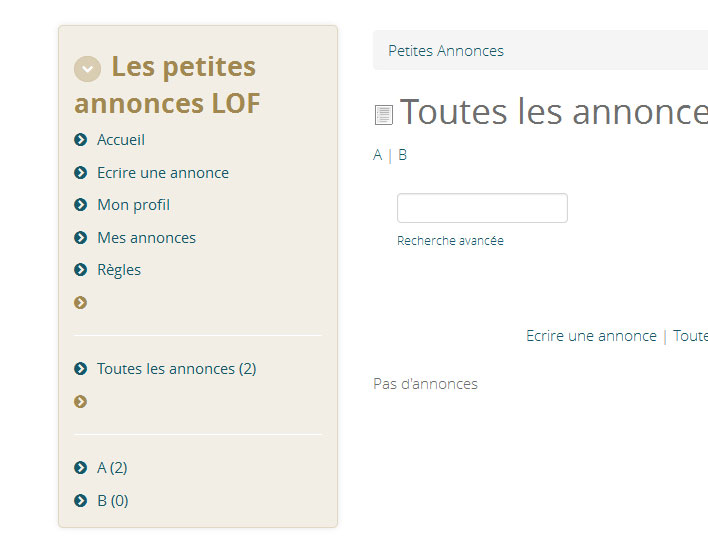This screenshot has width=708, height=554.
Task: Click the arrow icon next to Ecrire une annonce
Action: pos(80,172)
